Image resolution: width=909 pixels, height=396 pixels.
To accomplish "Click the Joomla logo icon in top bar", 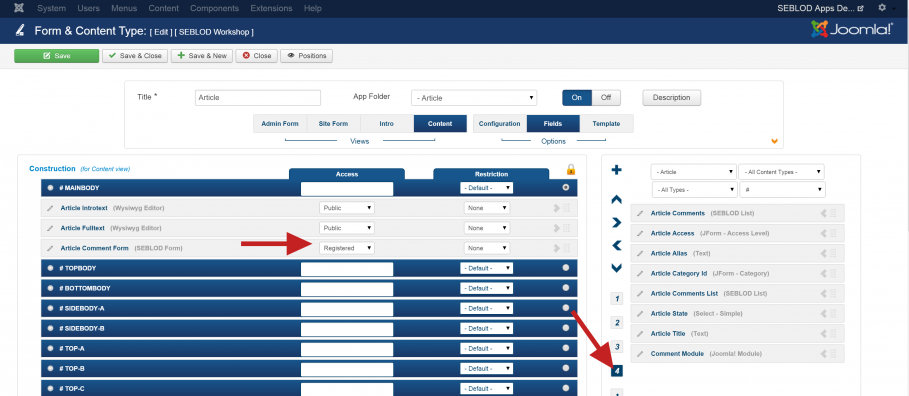I will tap(19, 8).
